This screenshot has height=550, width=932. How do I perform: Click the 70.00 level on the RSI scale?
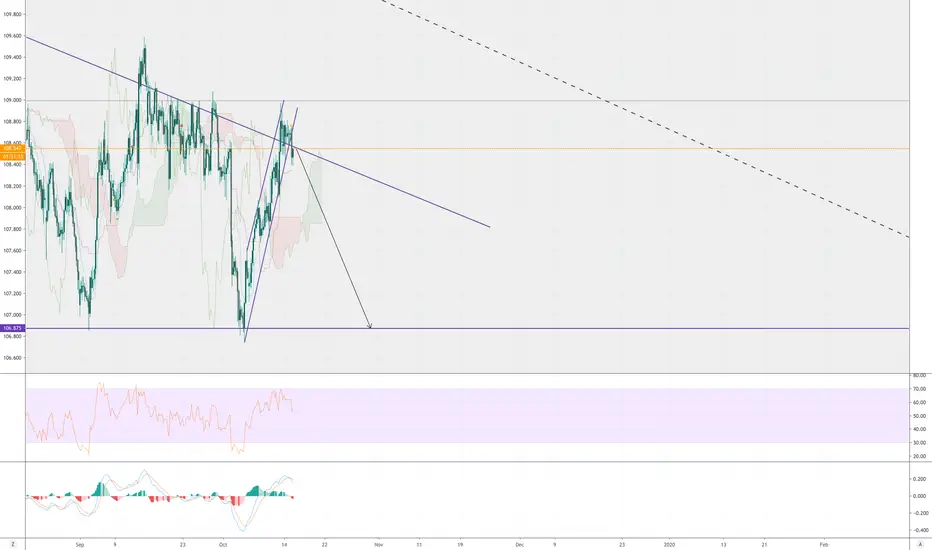pos(920,389)
